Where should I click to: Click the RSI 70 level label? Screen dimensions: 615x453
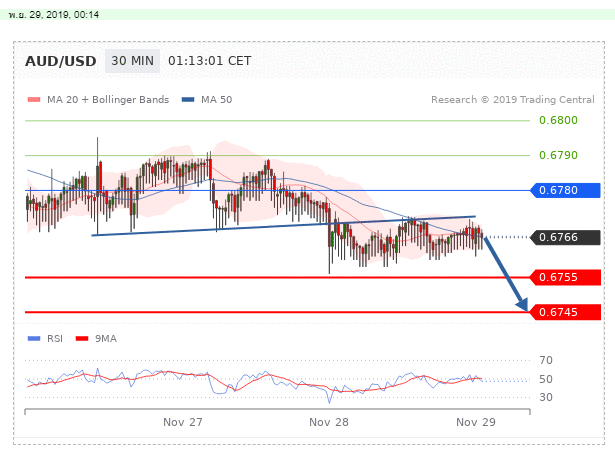546,360
